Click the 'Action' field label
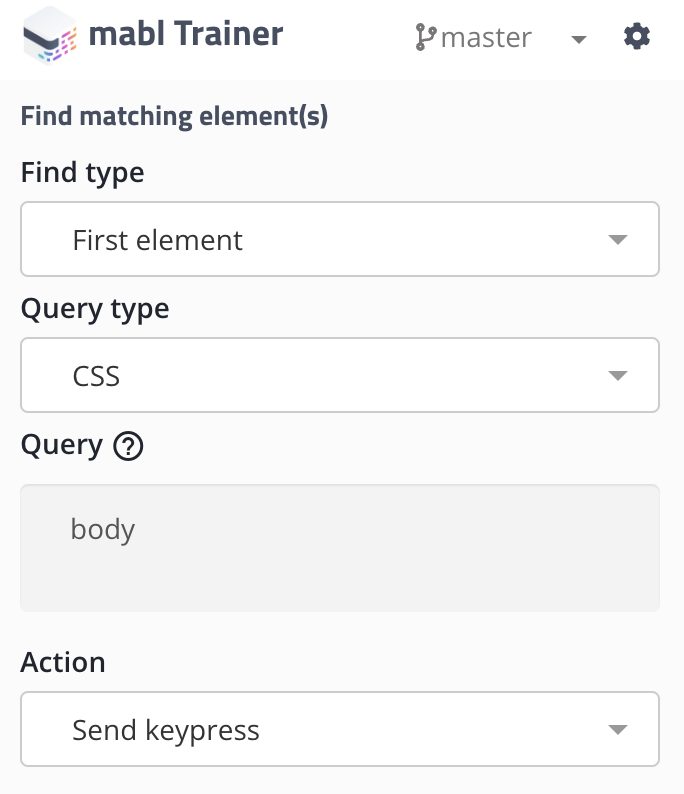Viewport: 684px width, 794px height. tap(63, 662)
